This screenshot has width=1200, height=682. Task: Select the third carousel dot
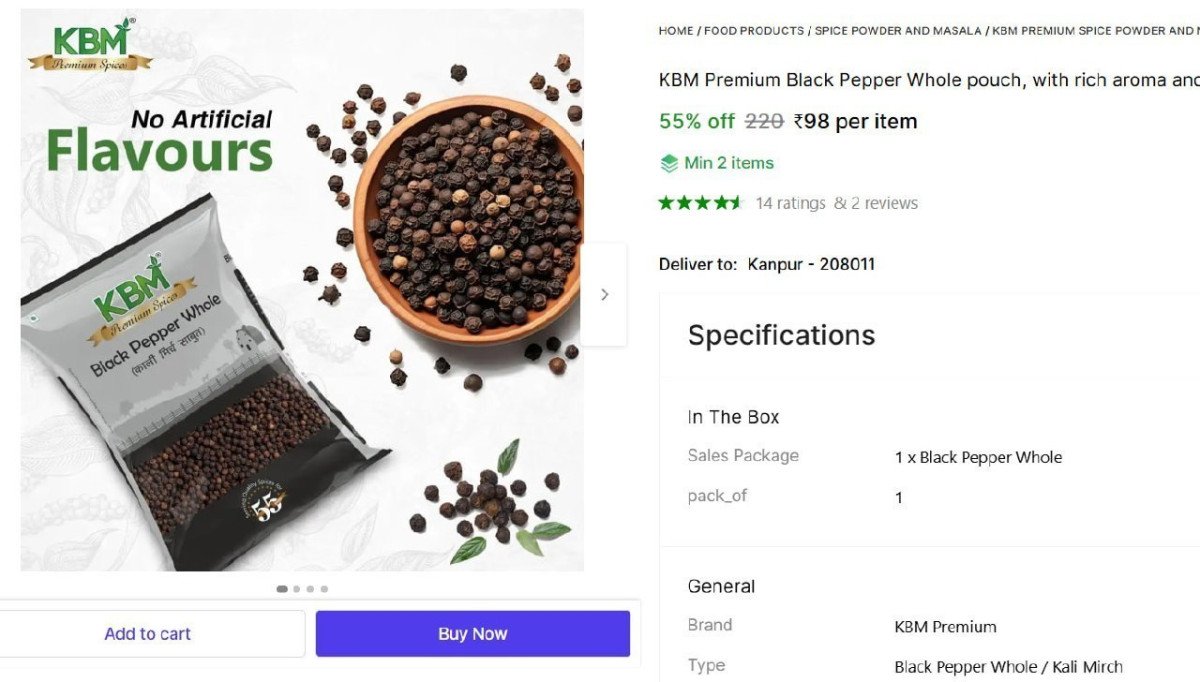coord(310,589)
